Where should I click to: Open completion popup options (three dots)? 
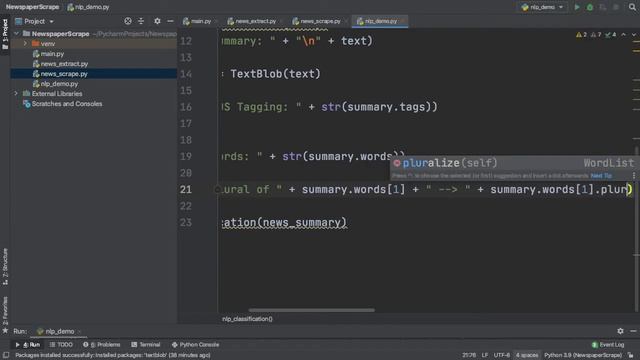coord(633,176)
